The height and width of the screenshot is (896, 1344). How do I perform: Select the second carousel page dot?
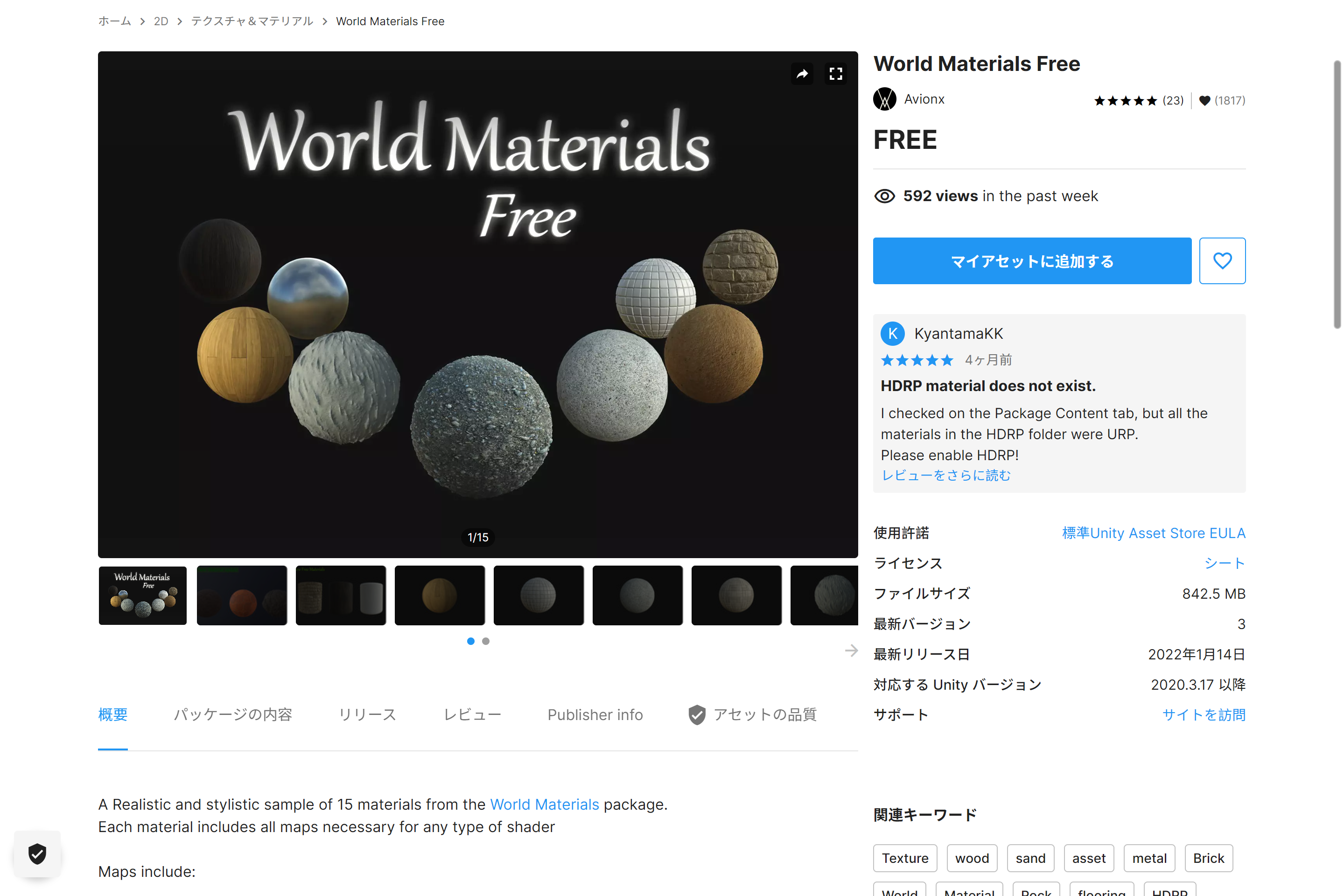pos(486,642)
